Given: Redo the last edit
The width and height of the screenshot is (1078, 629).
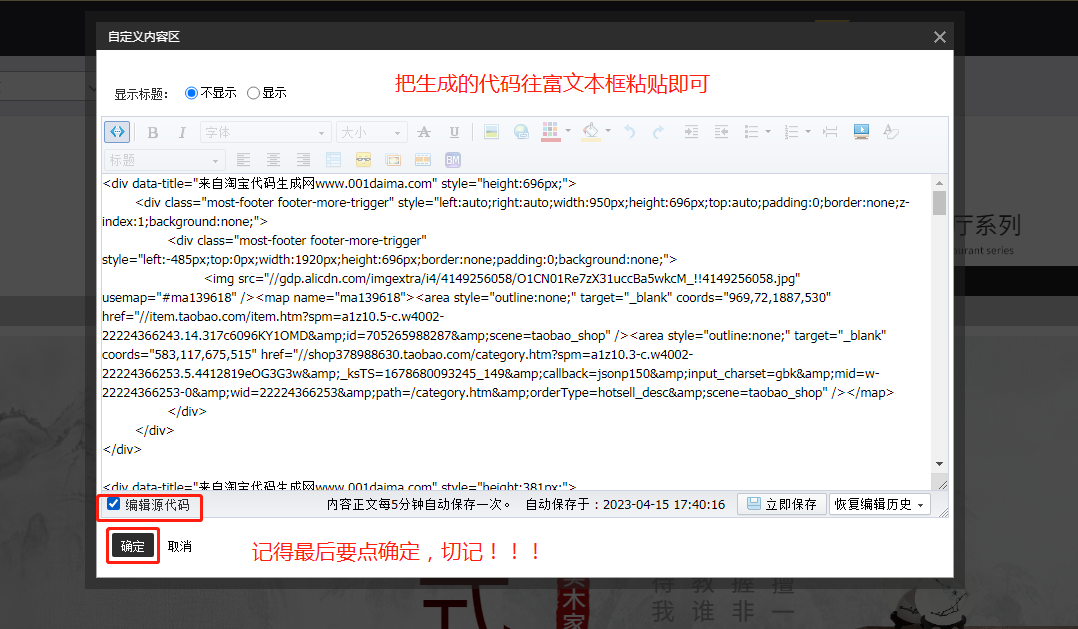Looking at the screenshot, I should pyautogui.click(x=658, y=132).
